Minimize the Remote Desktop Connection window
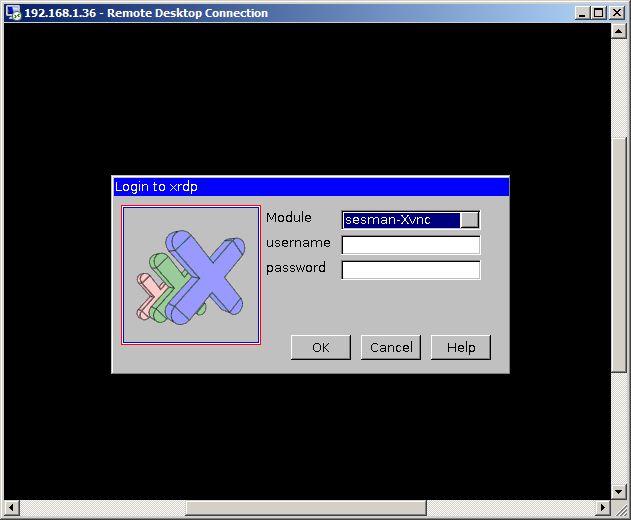The image size is (631, 520). pyautogui.click(x=583, y=13)
